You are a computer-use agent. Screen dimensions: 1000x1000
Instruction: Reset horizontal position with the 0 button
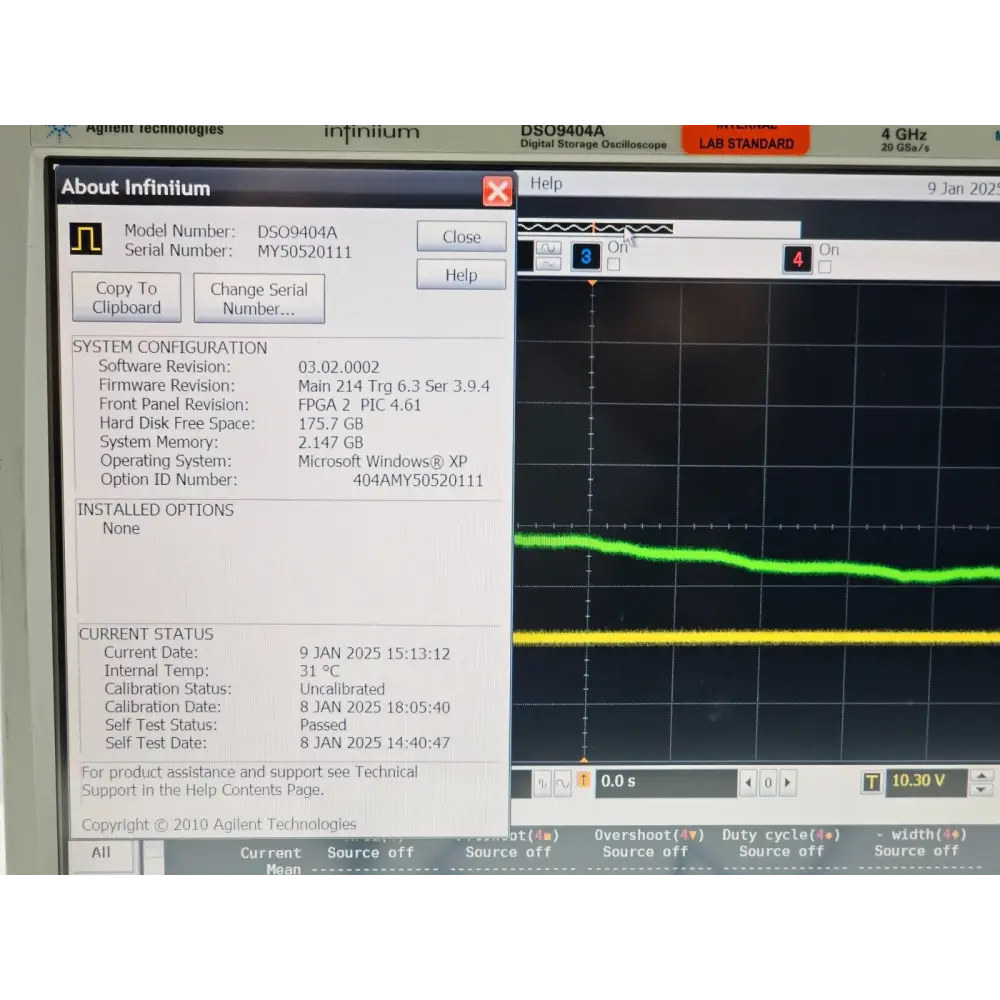tap(768, 783)
